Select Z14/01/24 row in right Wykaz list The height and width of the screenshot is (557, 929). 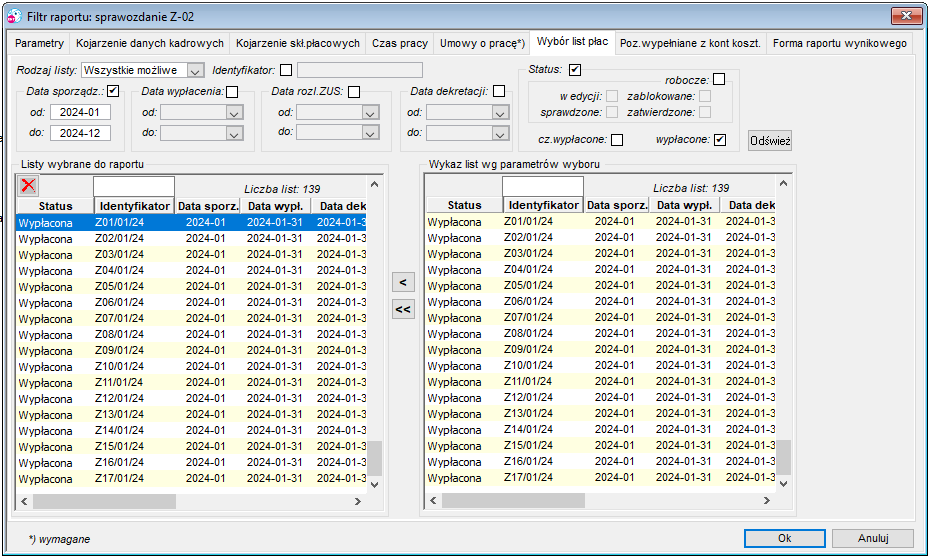point(600,429)
